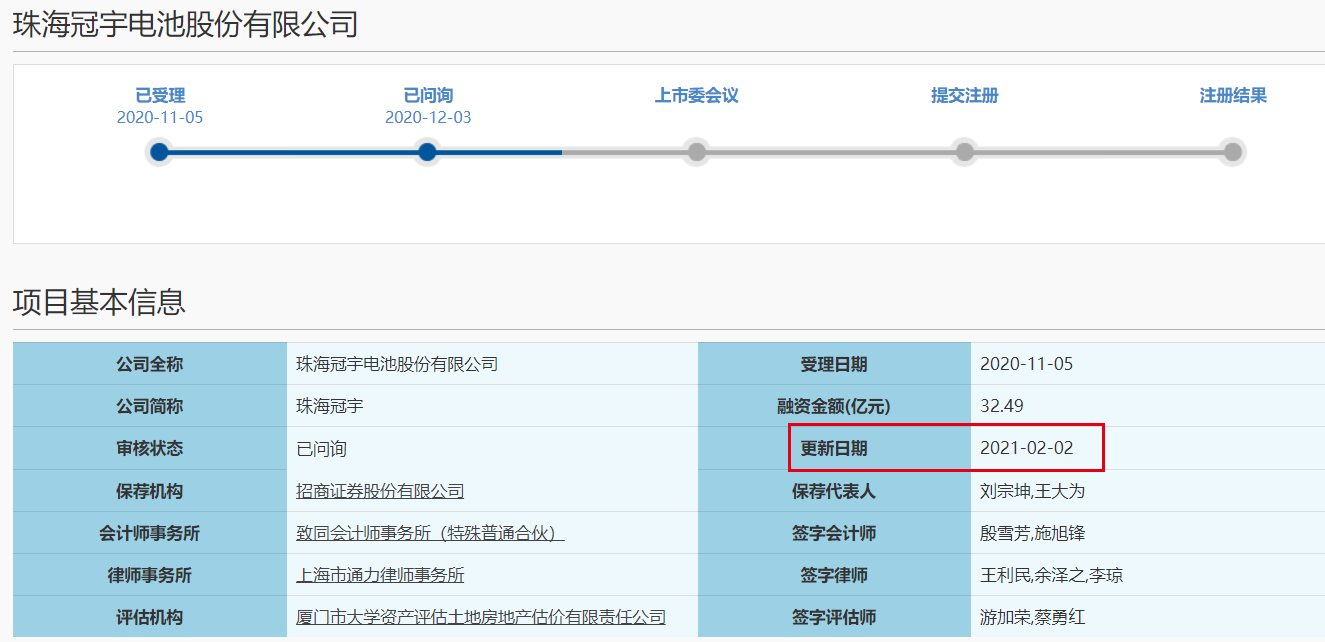Select the 提交注册 stage label

click(965, 96)
